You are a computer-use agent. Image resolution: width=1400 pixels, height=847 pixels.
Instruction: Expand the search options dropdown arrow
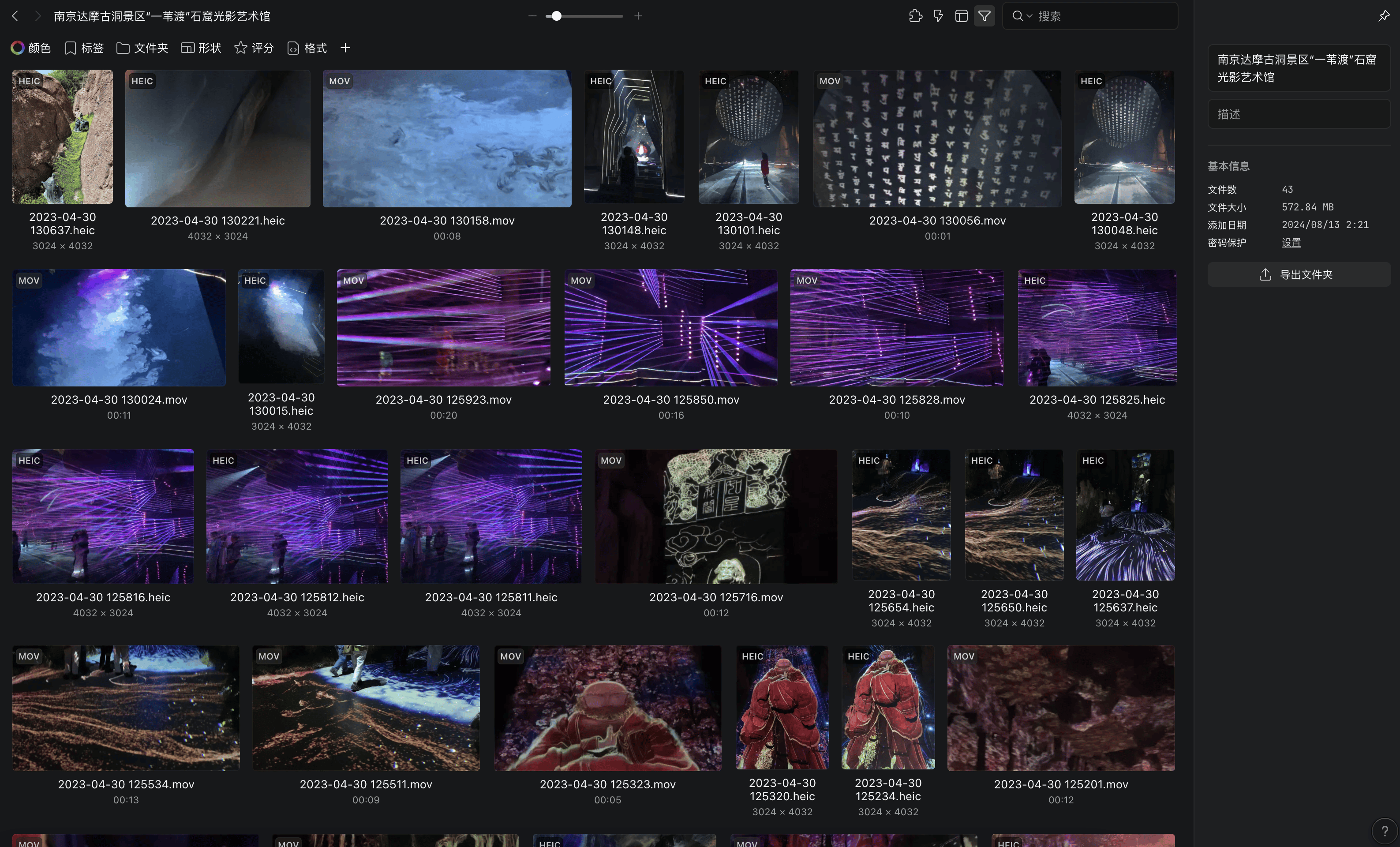[1029, 16]
